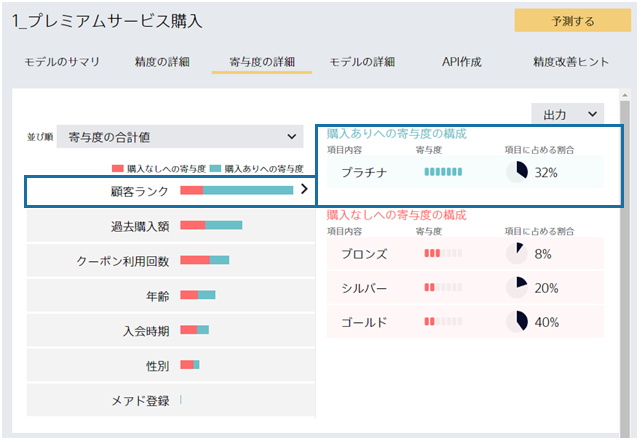Click the ブロンズ 8% pie icon
Image resolution: width=639 pixels, height=440 pixels.
tap(517, 253)
